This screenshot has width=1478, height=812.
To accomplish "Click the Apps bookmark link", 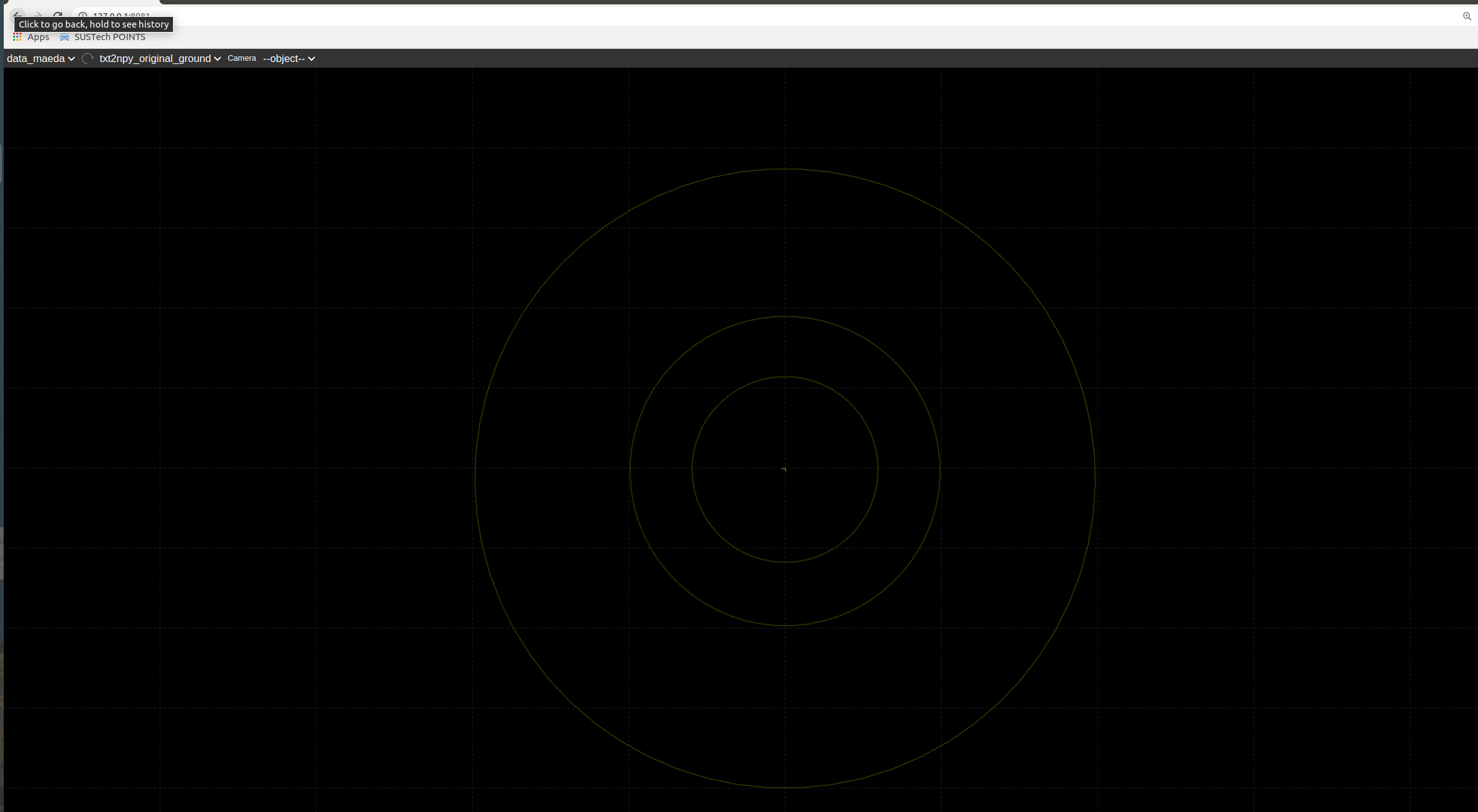I will (x=38, y=37).
